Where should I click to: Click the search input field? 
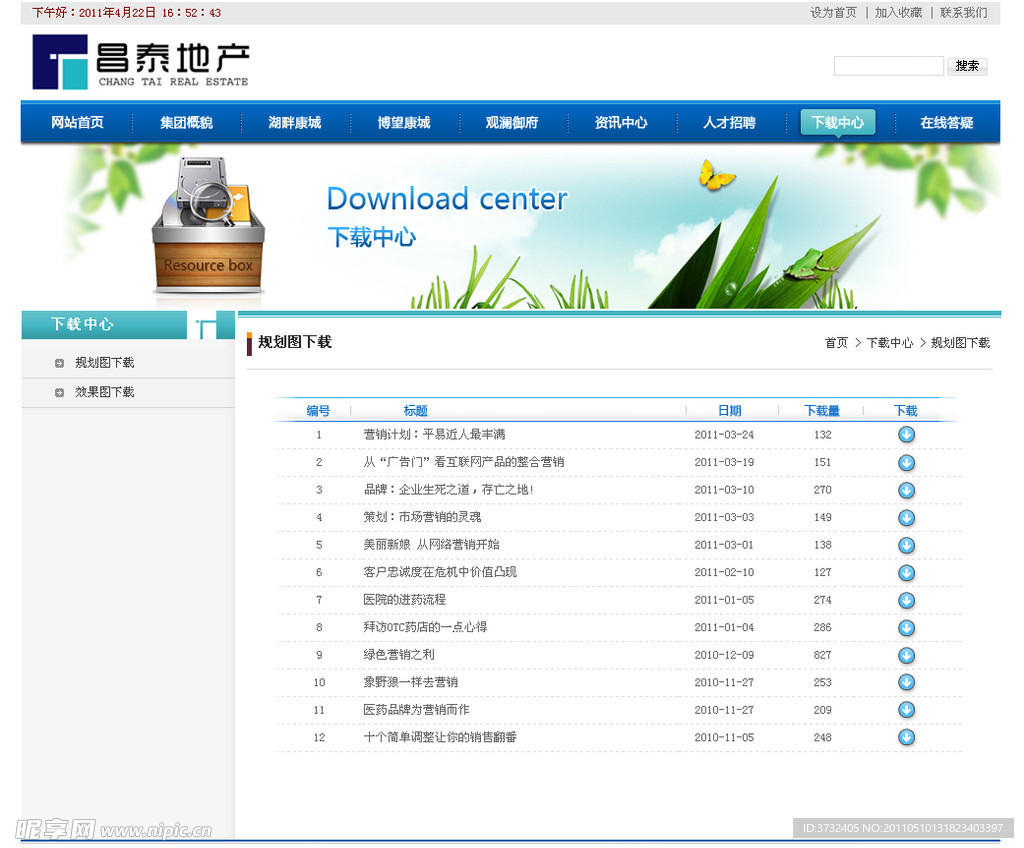point(888,66)
